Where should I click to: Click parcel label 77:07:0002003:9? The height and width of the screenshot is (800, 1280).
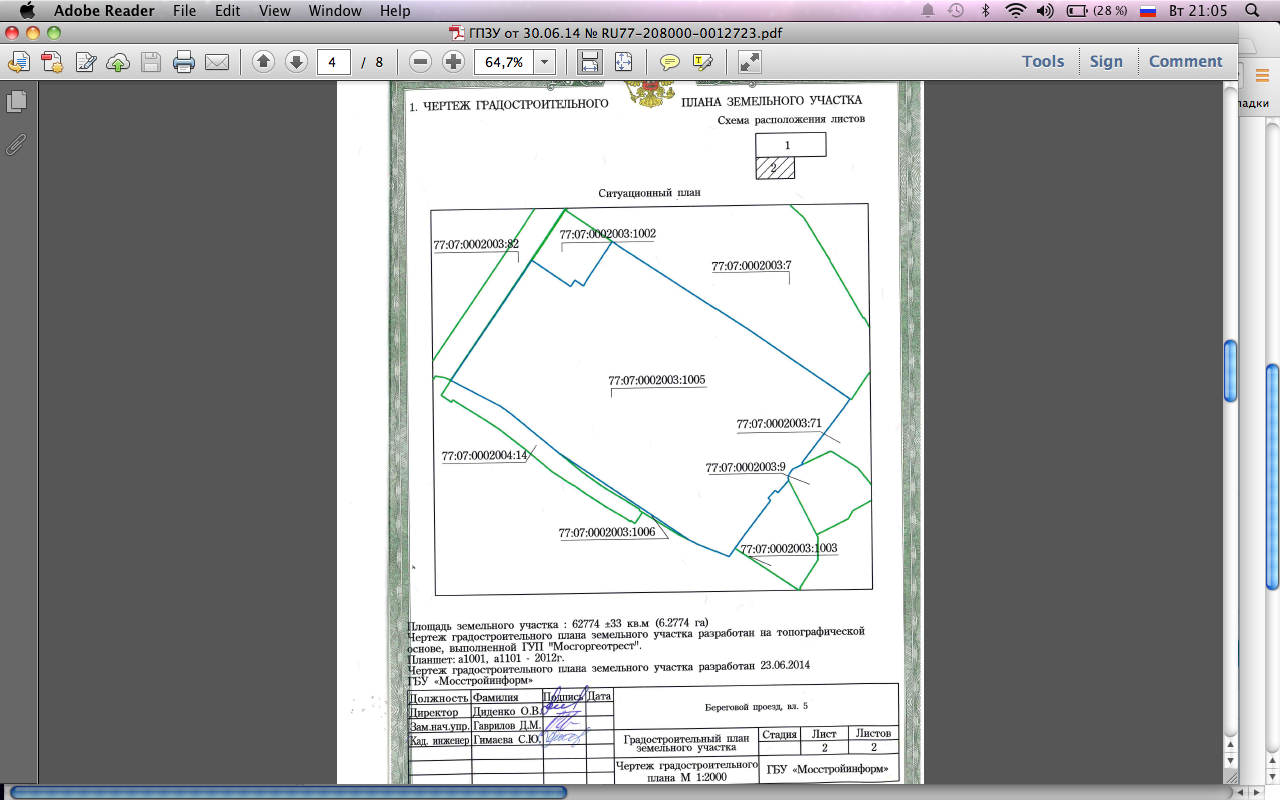[746, 467]
